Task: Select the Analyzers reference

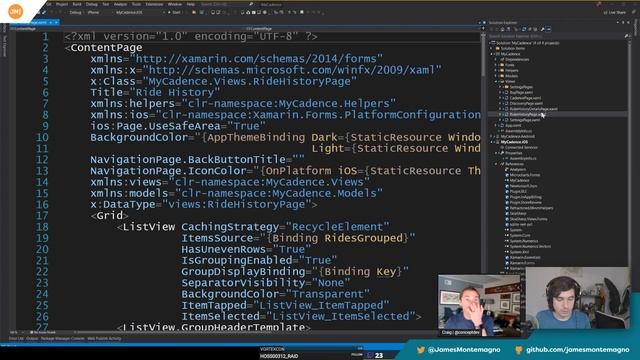Action: (x=518, y=169)
